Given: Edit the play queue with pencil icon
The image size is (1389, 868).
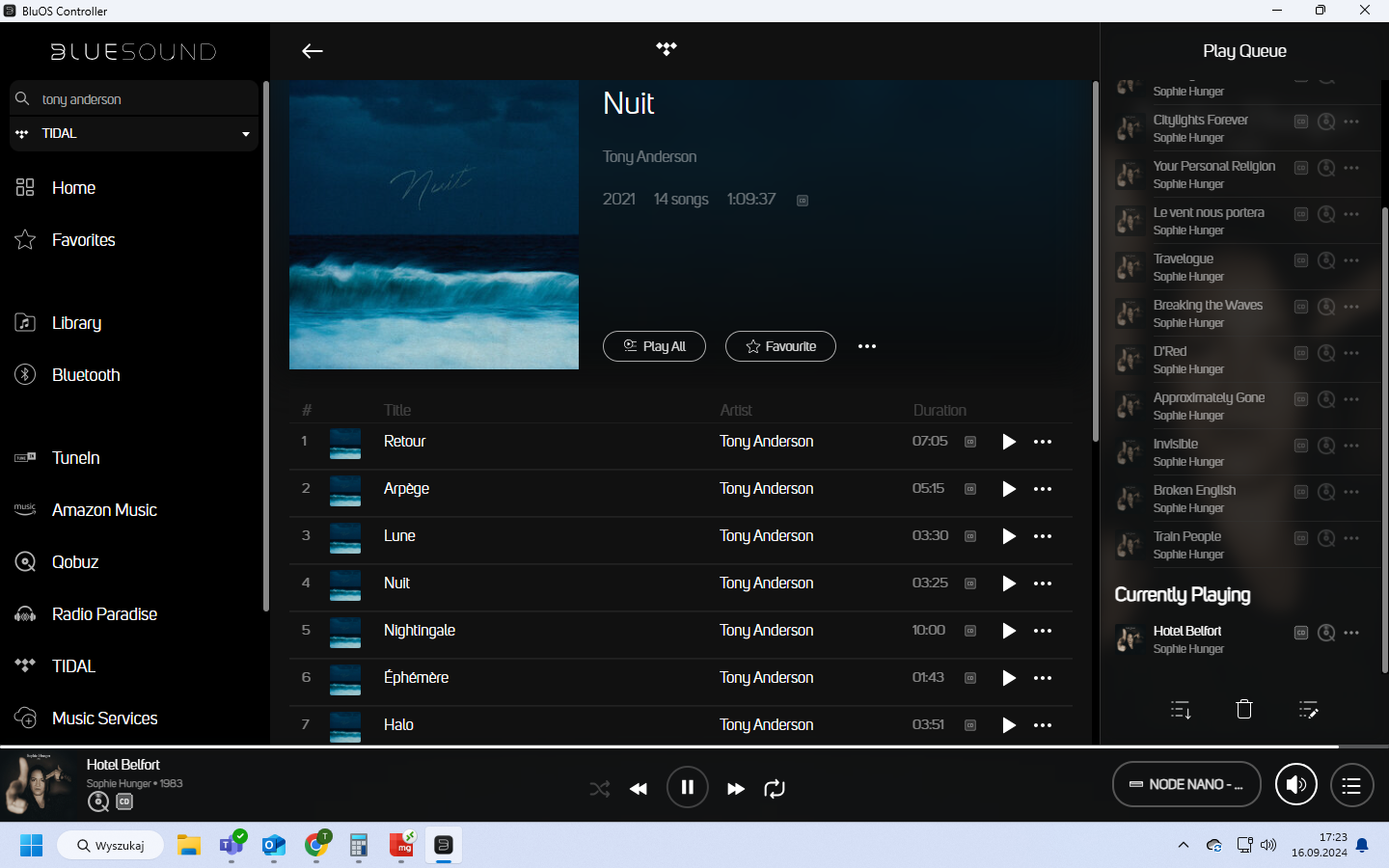Looking at the screenshot, I should tap(1308, 710).
